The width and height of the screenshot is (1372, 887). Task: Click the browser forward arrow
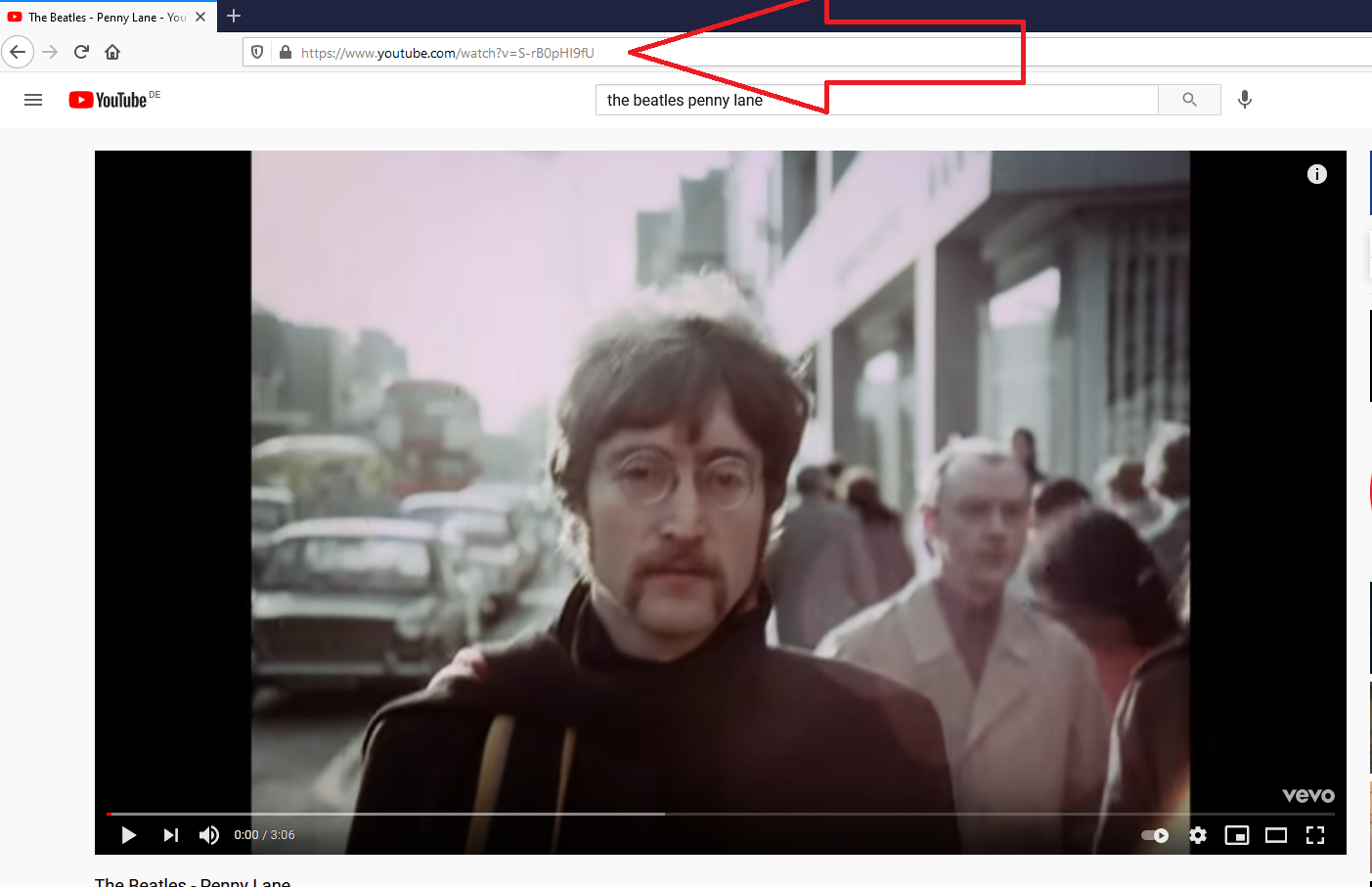tap(50, 52)
